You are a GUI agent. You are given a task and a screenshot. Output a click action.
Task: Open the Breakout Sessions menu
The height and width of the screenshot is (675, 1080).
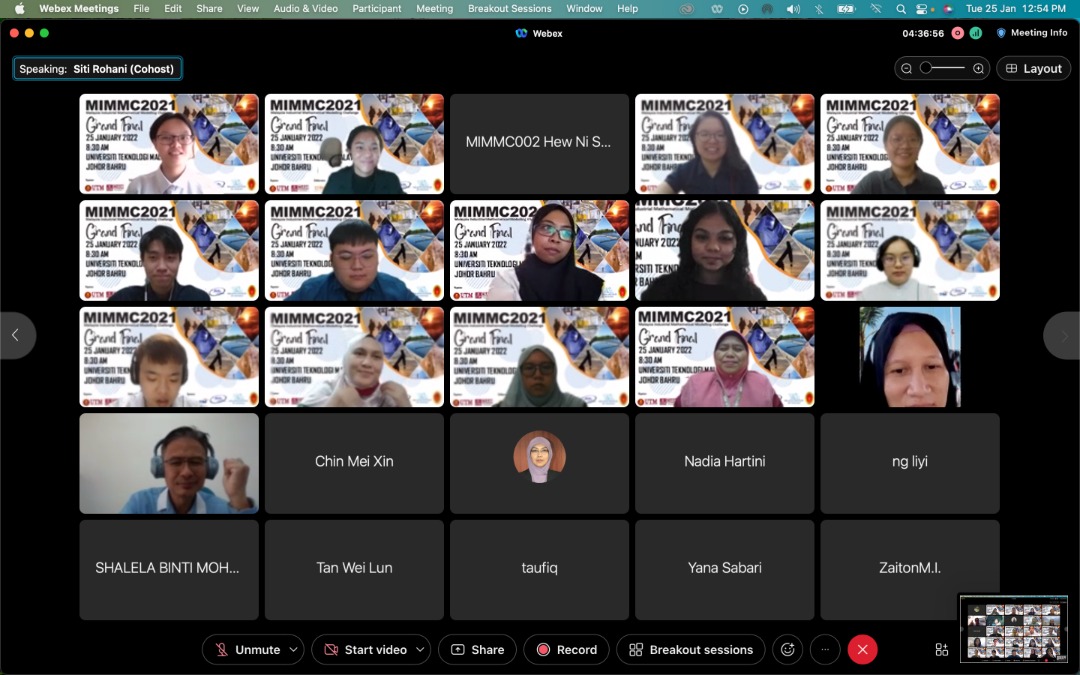[509, 9]
